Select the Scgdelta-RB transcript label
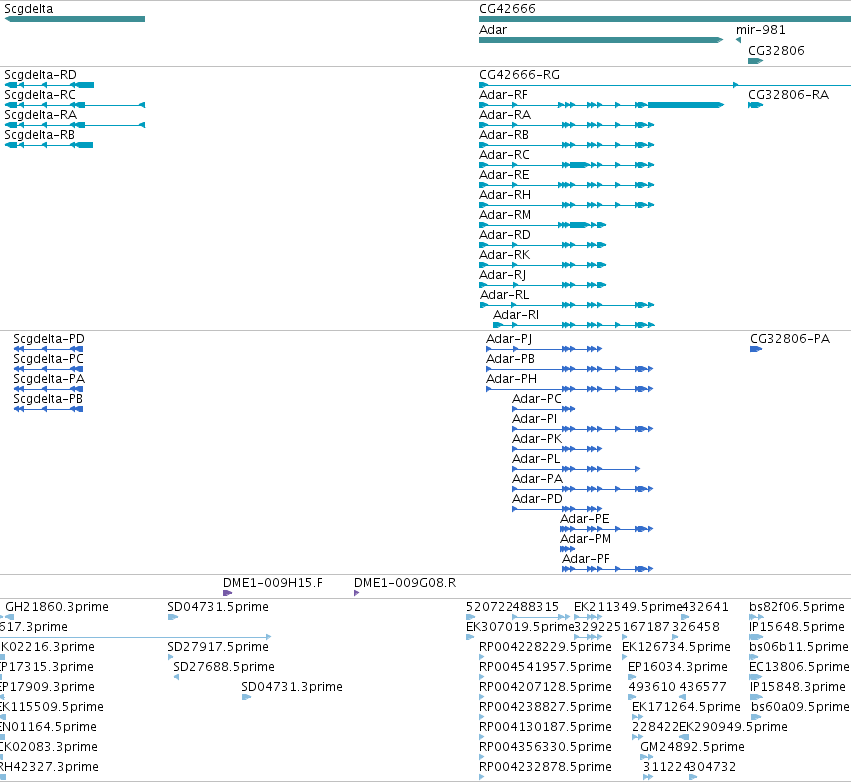Viewport: 851px width, 782px height. 40,135
